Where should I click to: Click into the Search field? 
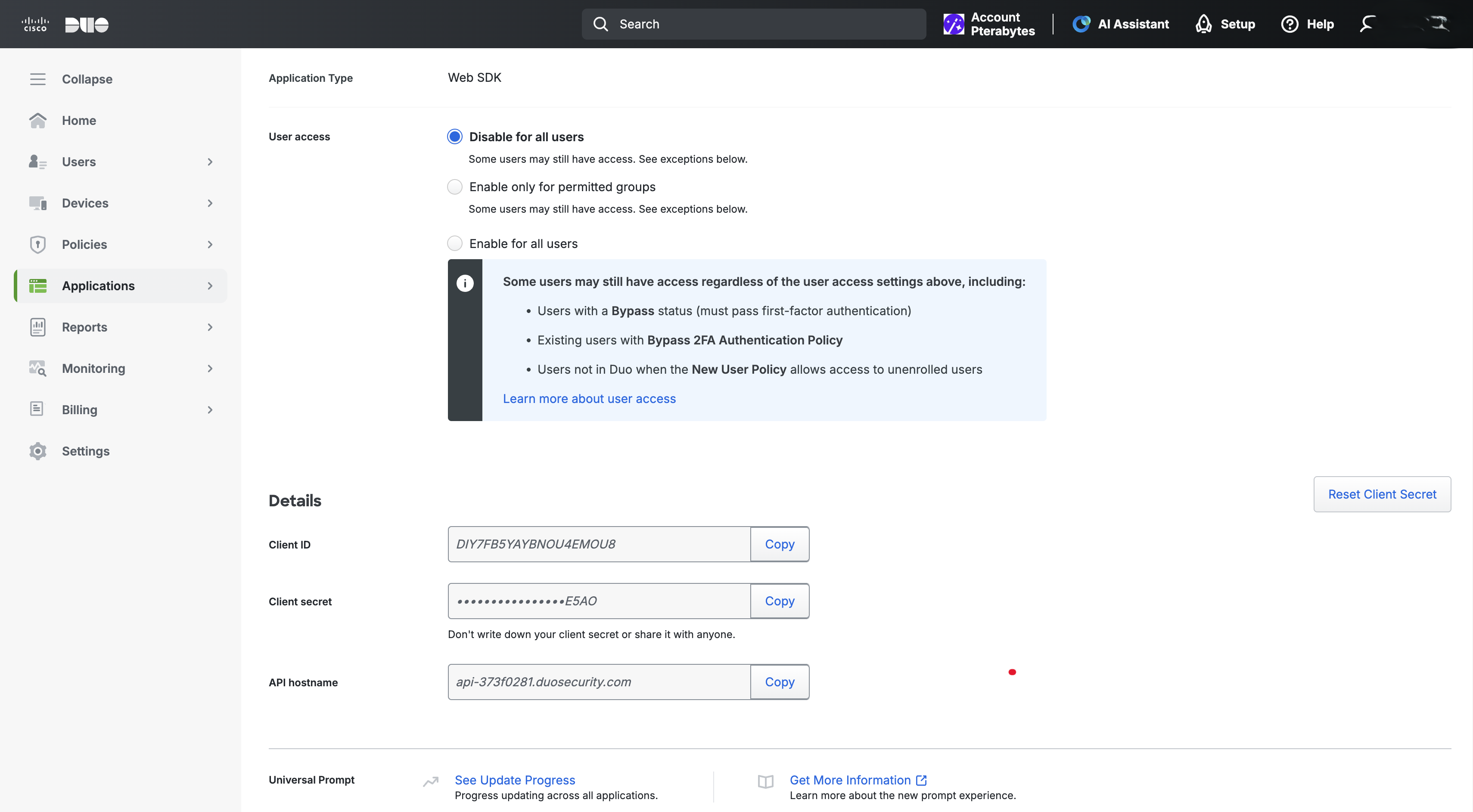coord(754,24)
